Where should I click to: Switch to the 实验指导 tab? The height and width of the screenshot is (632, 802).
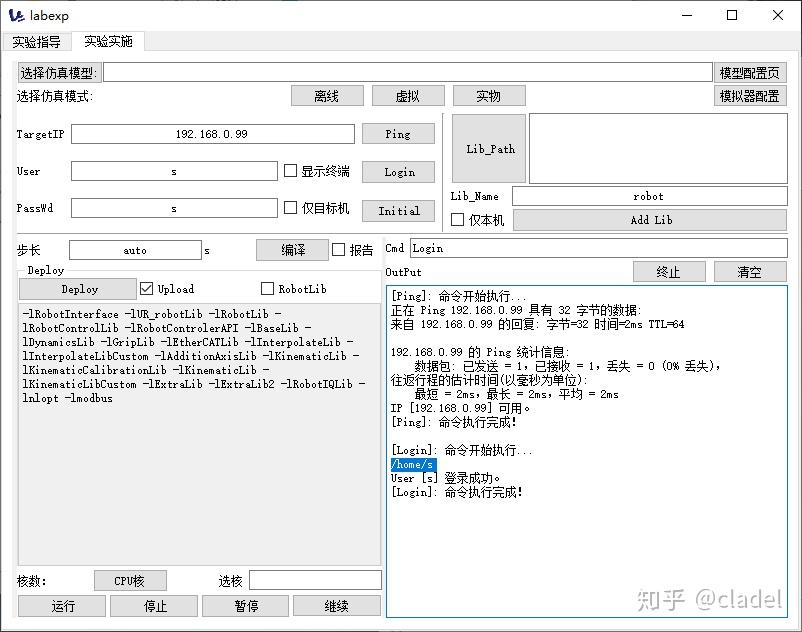tap(36, 41)
